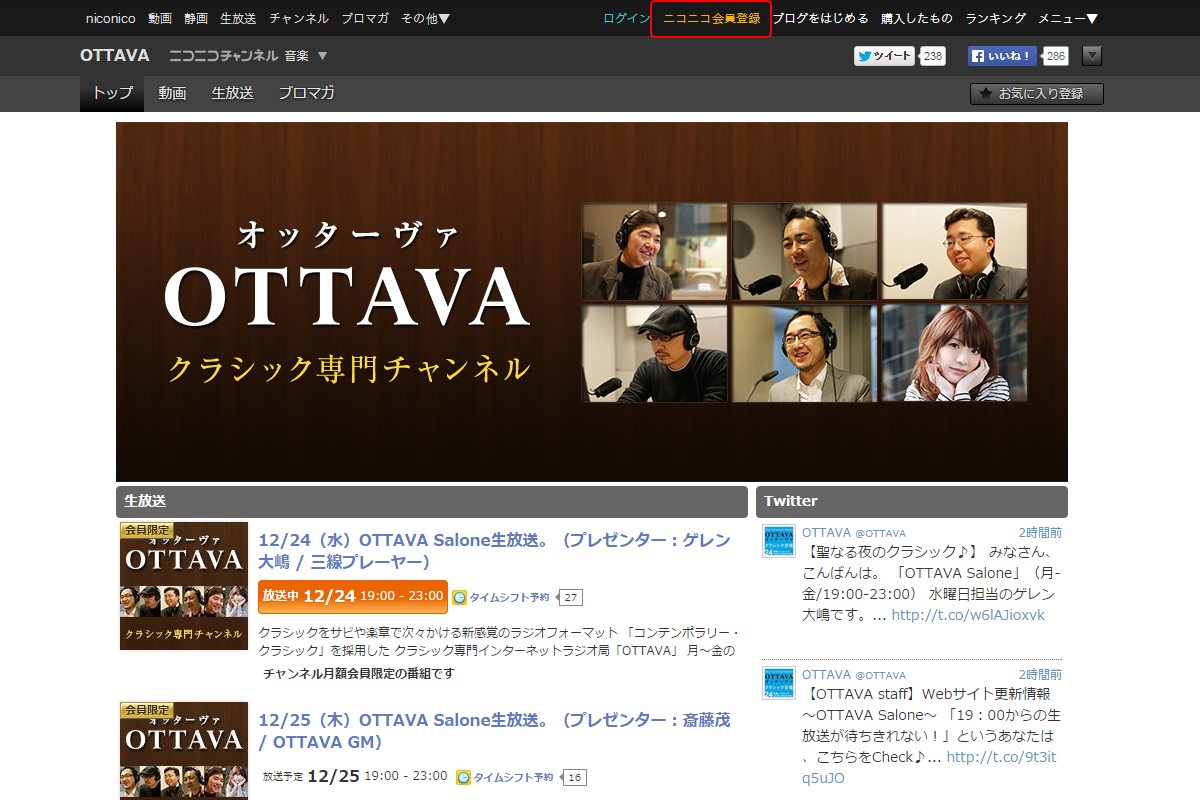The height and width of the screenshot is (800, 1200).
Task: Switch to the 動画 channel tab
Action: (x=172, y=93)
